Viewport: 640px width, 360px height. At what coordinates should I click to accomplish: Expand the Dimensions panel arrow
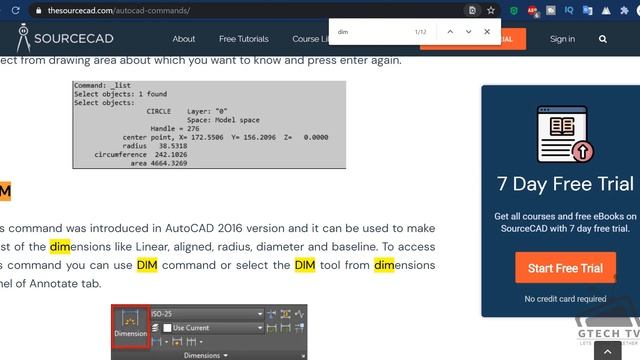pyautogui.click(x=226, y=356)
